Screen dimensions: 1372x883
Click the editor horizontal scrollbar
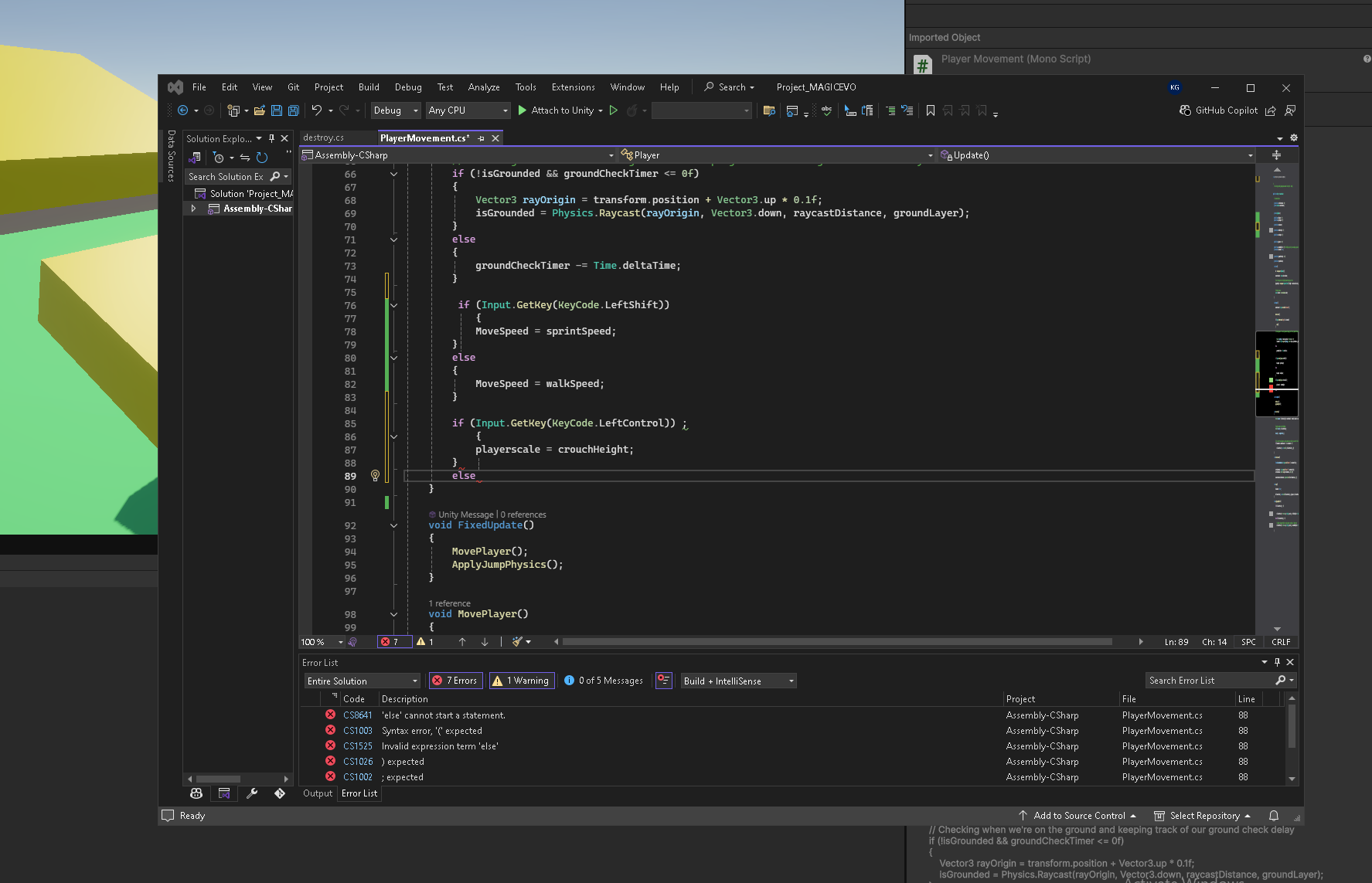[x=837, y=642]
